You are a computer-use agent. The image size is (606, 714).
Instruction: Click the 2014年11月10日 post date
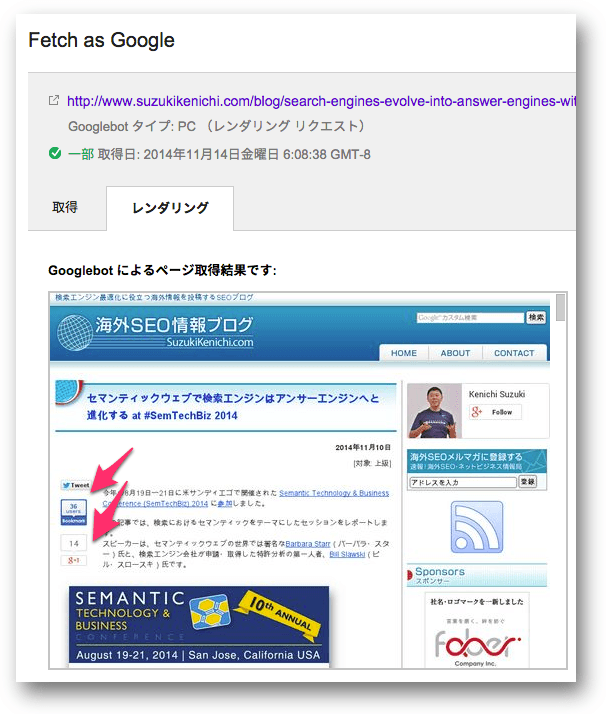(x=363, y=448)
